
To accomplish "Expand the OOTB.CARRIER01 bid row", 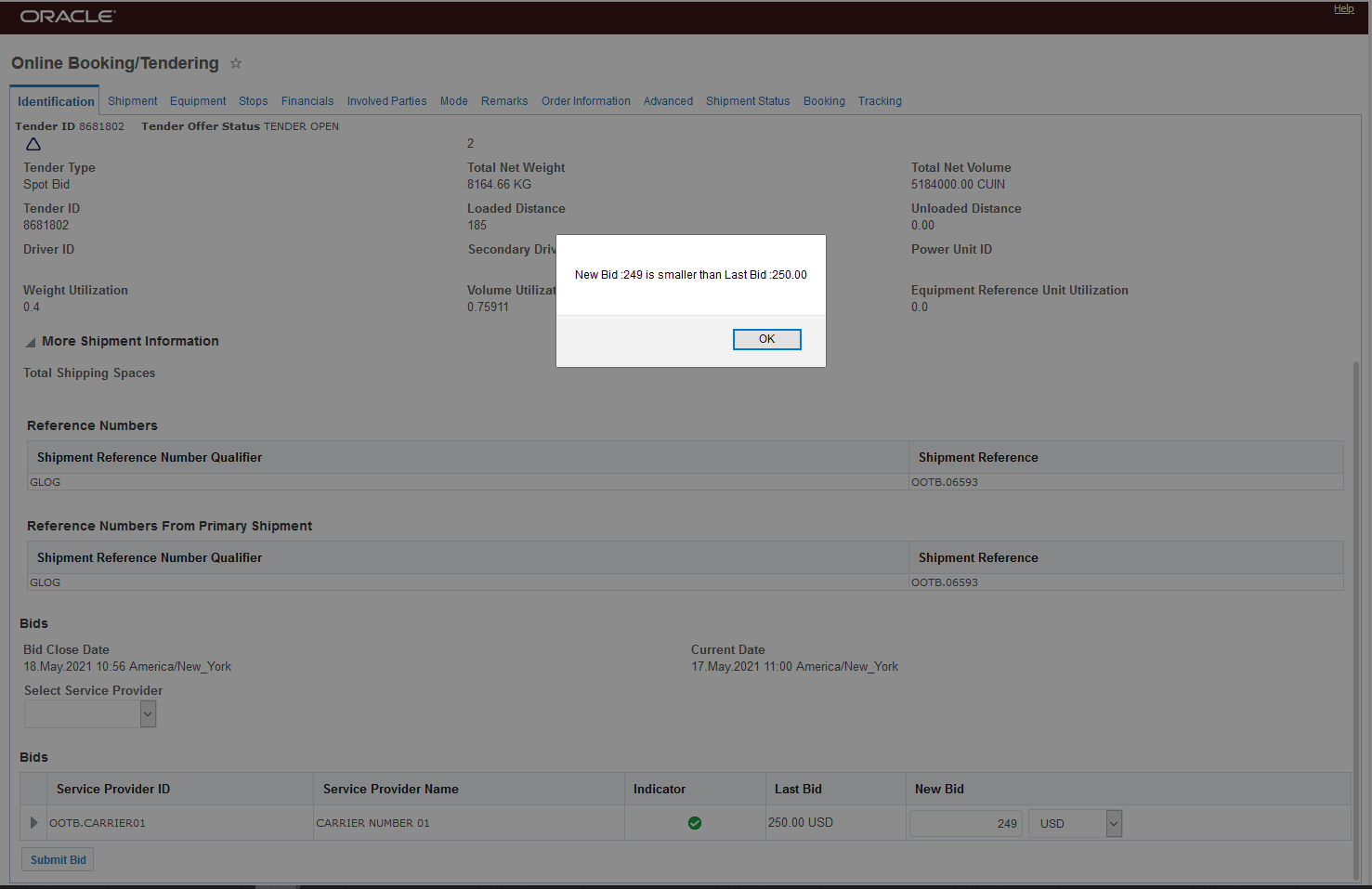I will 33,822.
